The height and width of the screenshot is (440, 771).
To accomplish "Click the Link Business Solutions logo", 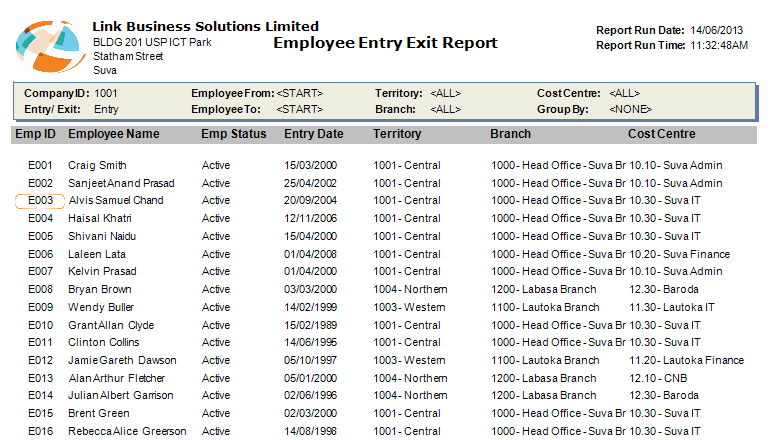I will point(47,45).
